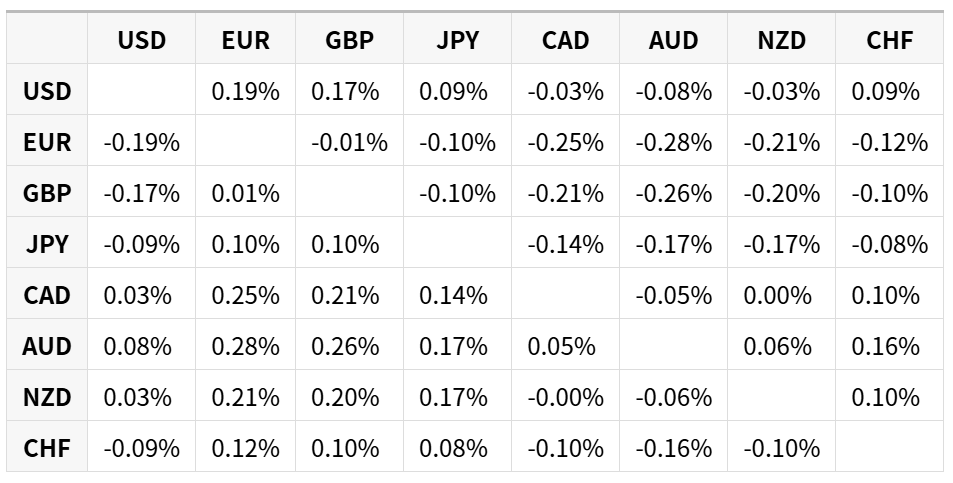Click NZD row CAD cell -0.00%
This screenshot has height=483, width=953.
click(565, 396)
